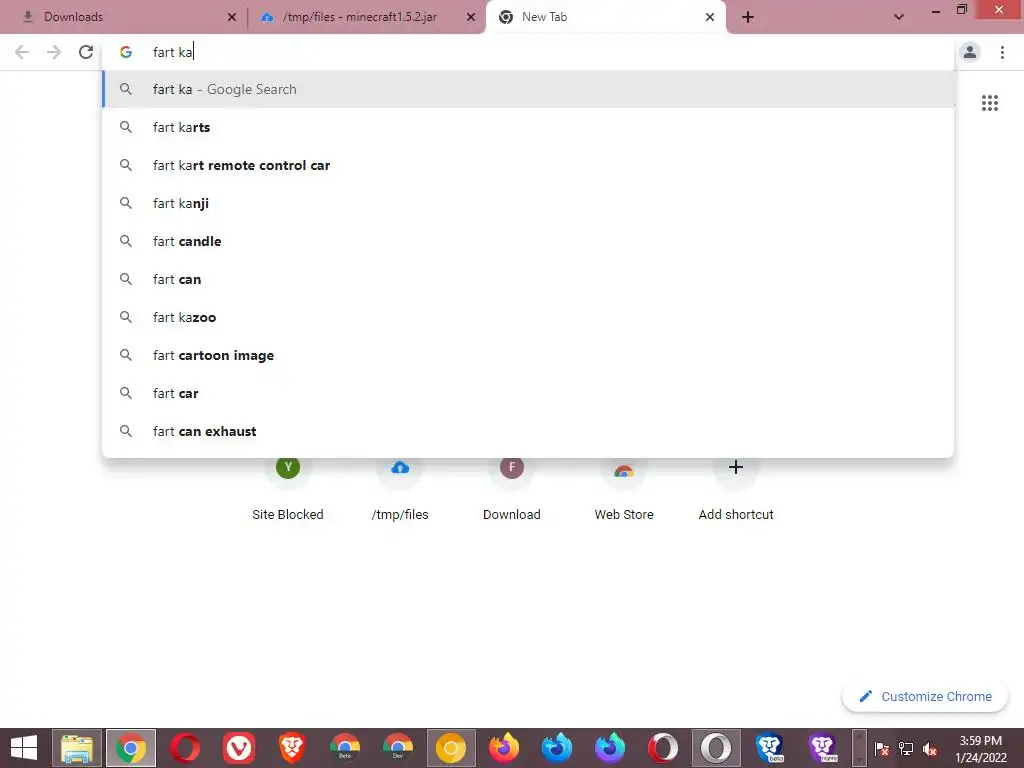Open a new browser tab with plus

[748, 17]
